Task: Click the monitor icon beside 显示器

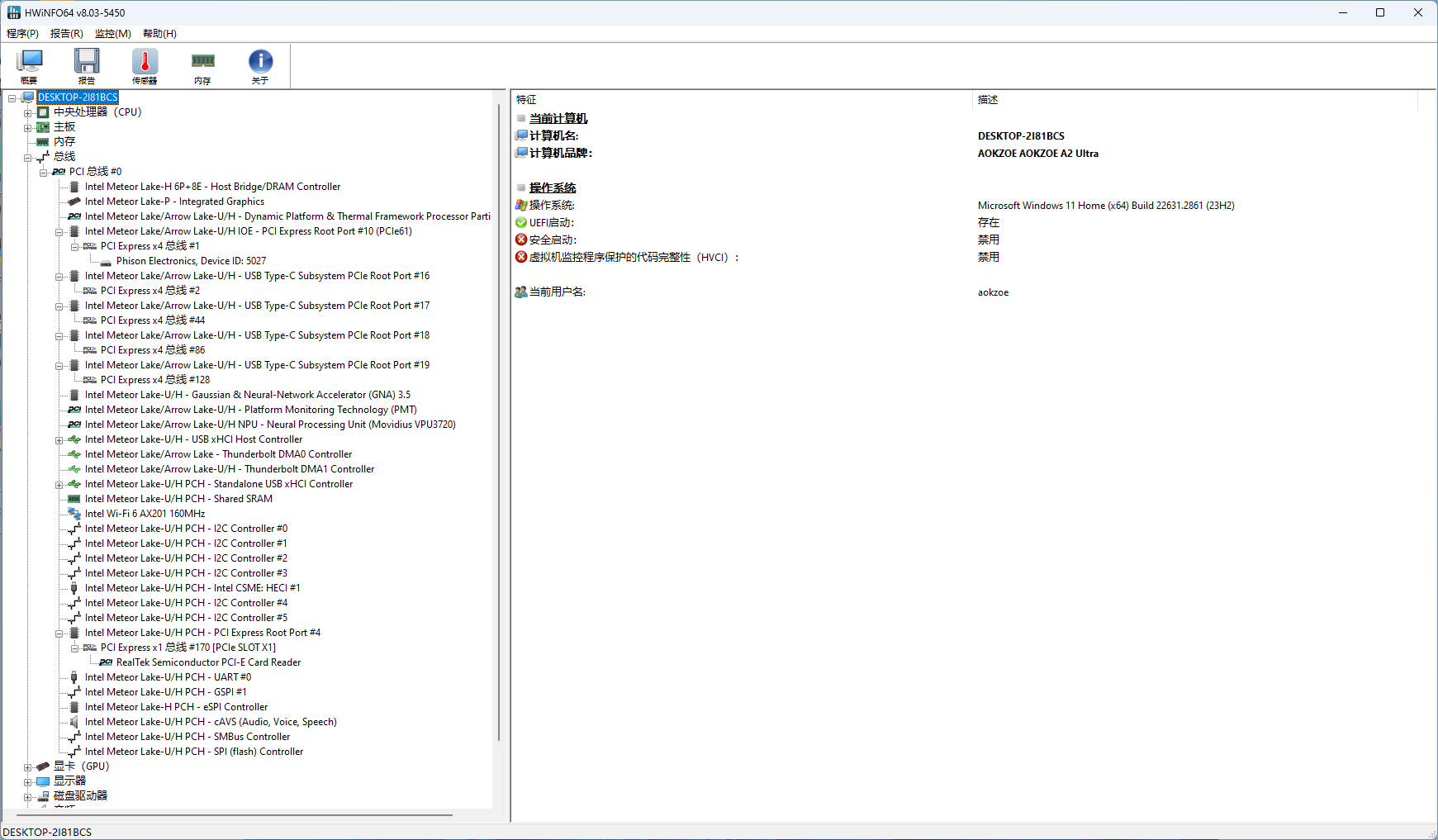Action: pos(43,781)
